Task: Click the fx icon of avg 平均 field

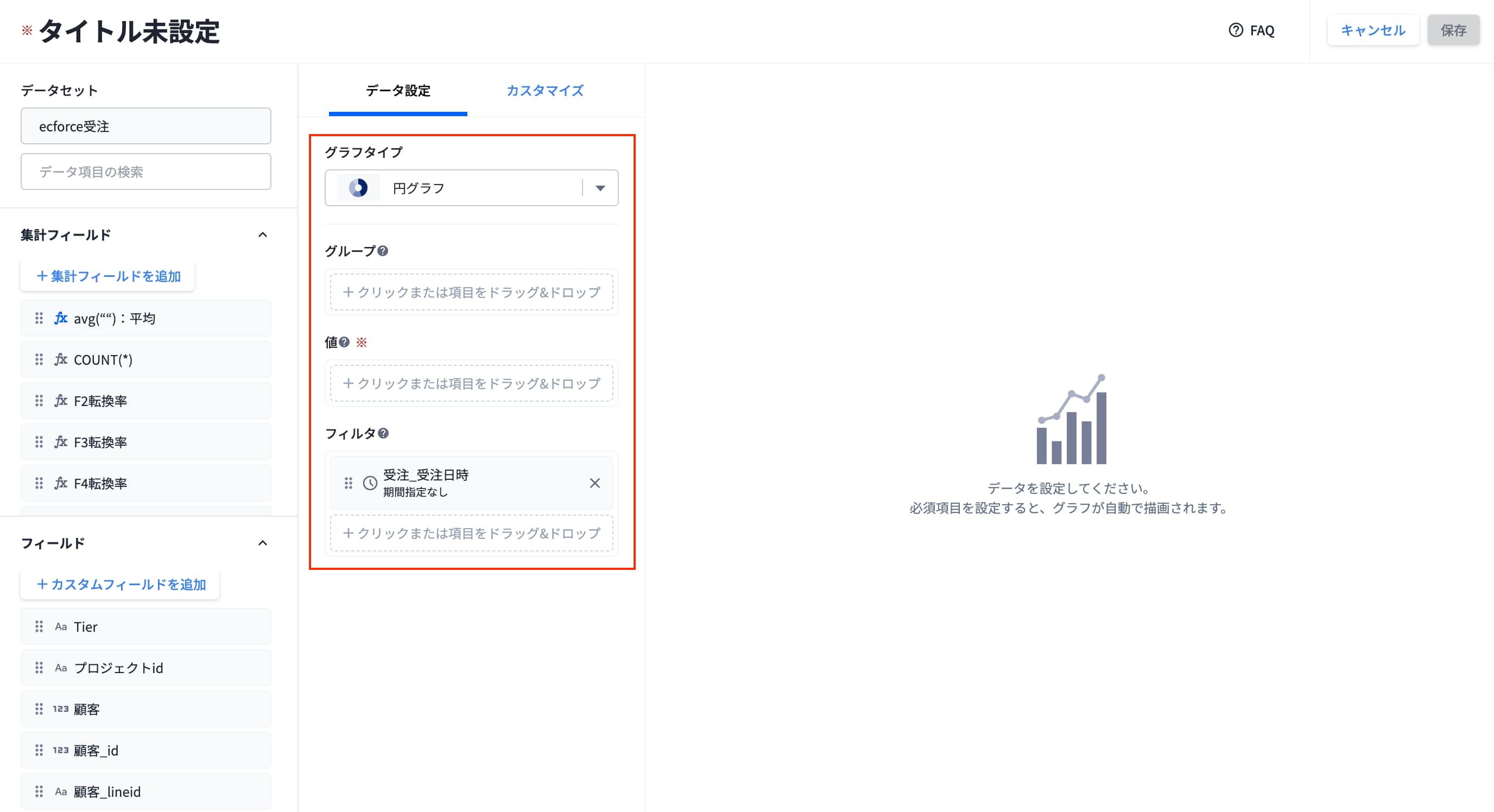Action: tap(61, 319)
